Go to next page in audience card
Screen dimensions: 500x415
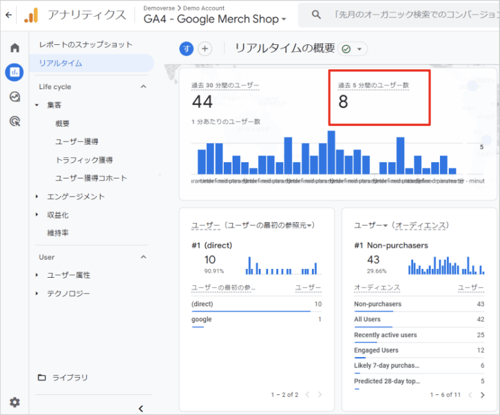pos(482,395)
